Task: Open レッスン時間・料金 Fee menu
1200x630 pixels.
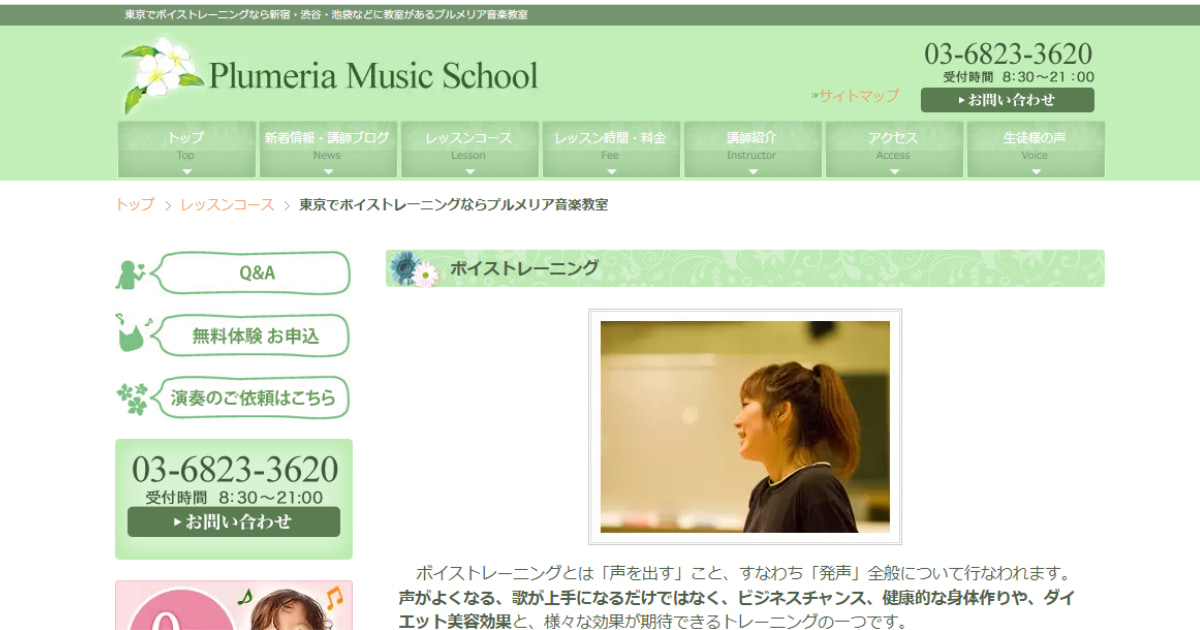Action: [x=610, y=150]
